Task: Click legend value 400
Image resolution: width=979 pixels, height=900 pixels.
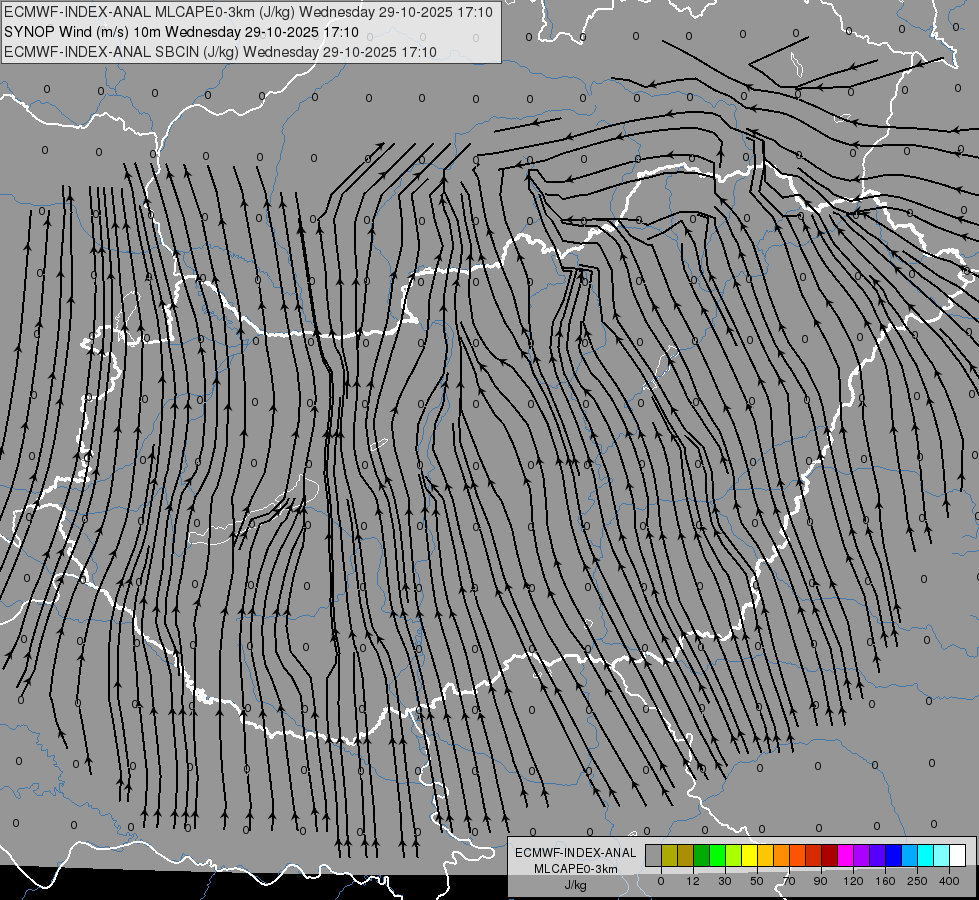Action: [949, 881]
